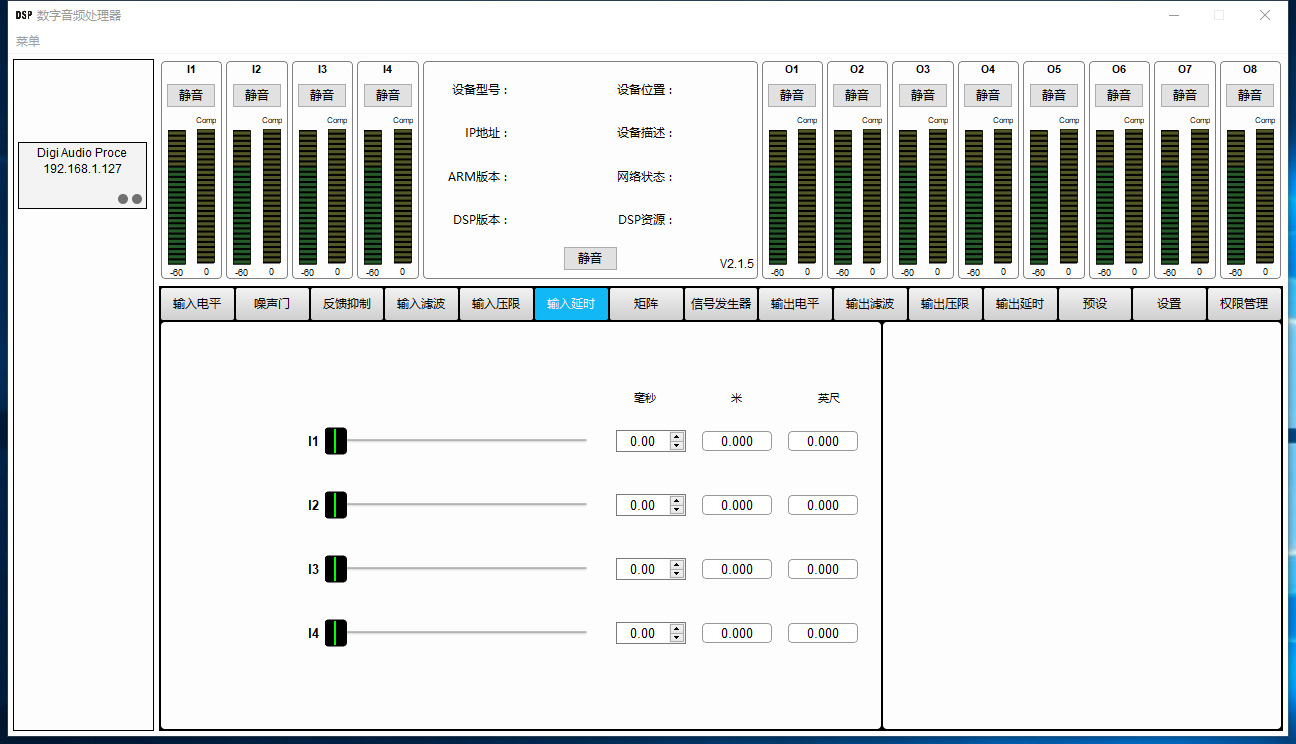
Task: Focus the I1 米 distance field
Action: click(x=737, y=441)
